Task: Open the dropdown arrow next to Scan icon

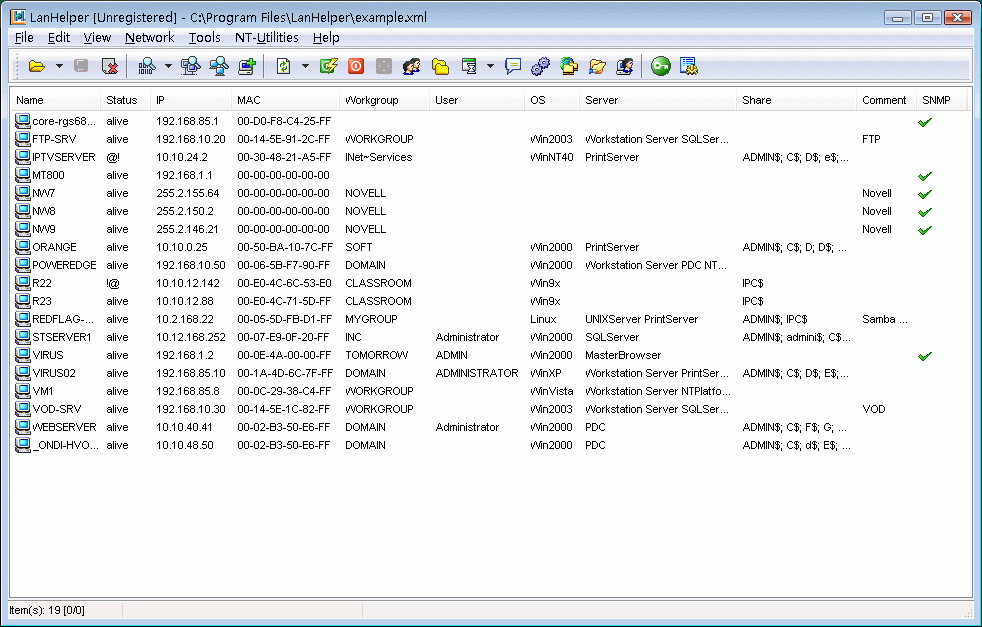Action: (168, 67)
